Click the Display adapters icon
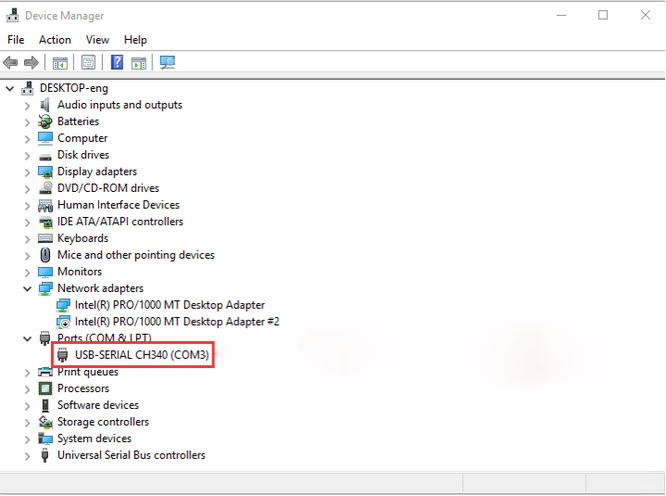666x496 pixels. pyautogui.click(x=45, y=172)
